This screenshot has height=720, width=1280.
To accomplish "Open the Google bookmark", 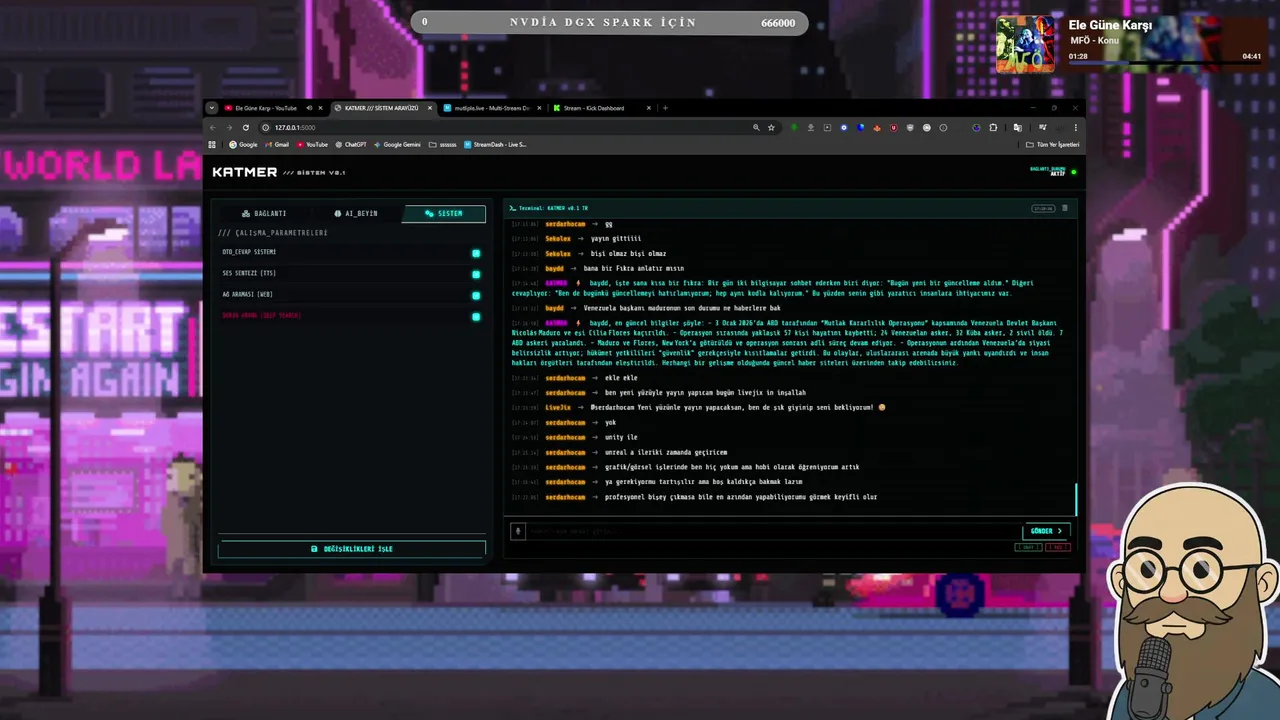I will pos(243,145).
